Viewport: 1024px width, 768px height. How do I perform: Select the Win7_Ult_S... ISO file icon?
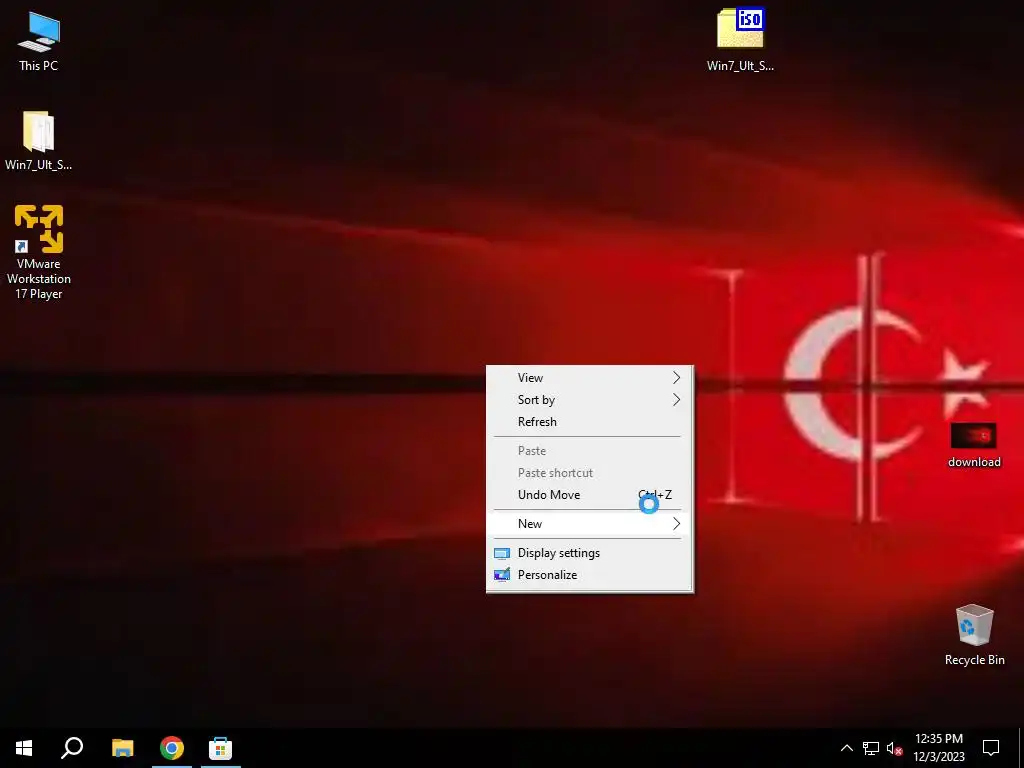(740, 39)
